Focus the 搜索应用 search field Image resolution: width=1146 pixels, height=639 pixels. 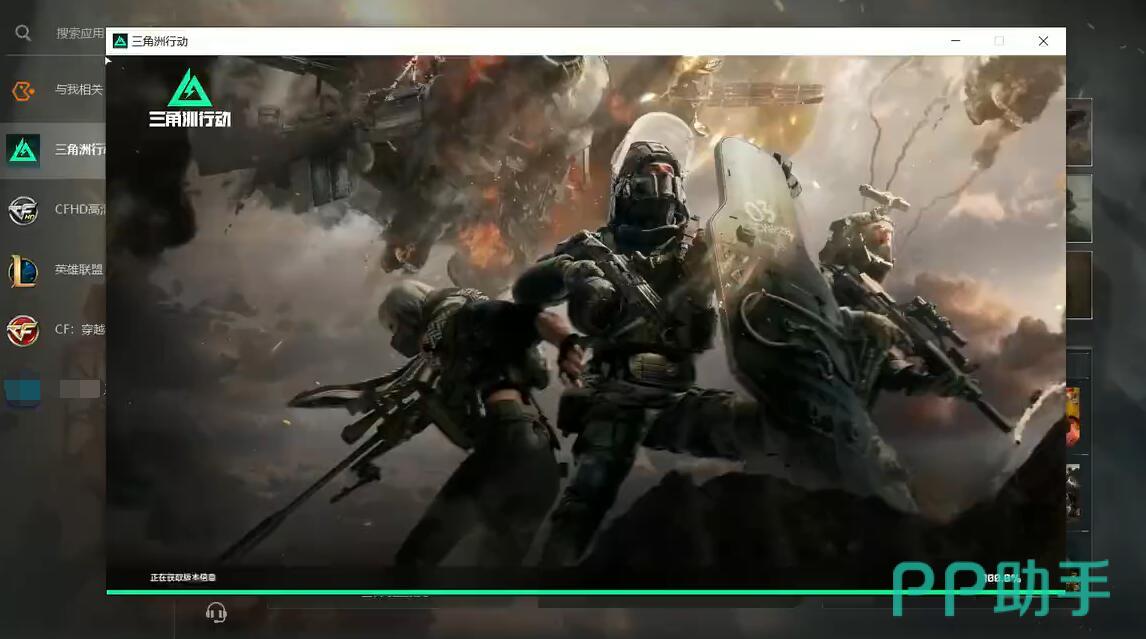(80, 33)
